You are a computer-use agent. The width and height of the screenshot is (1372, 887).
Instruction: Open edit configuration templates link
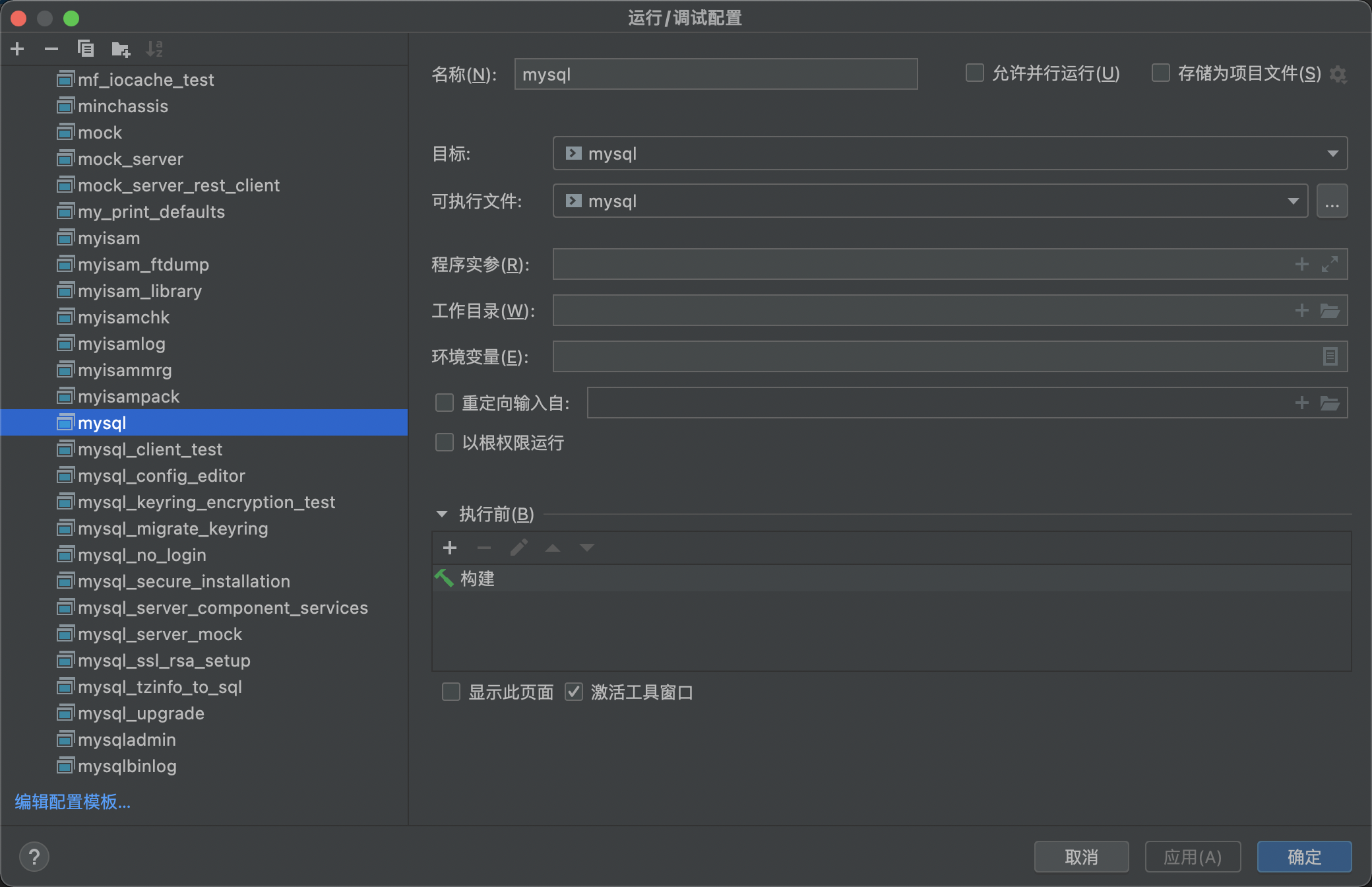73,802
